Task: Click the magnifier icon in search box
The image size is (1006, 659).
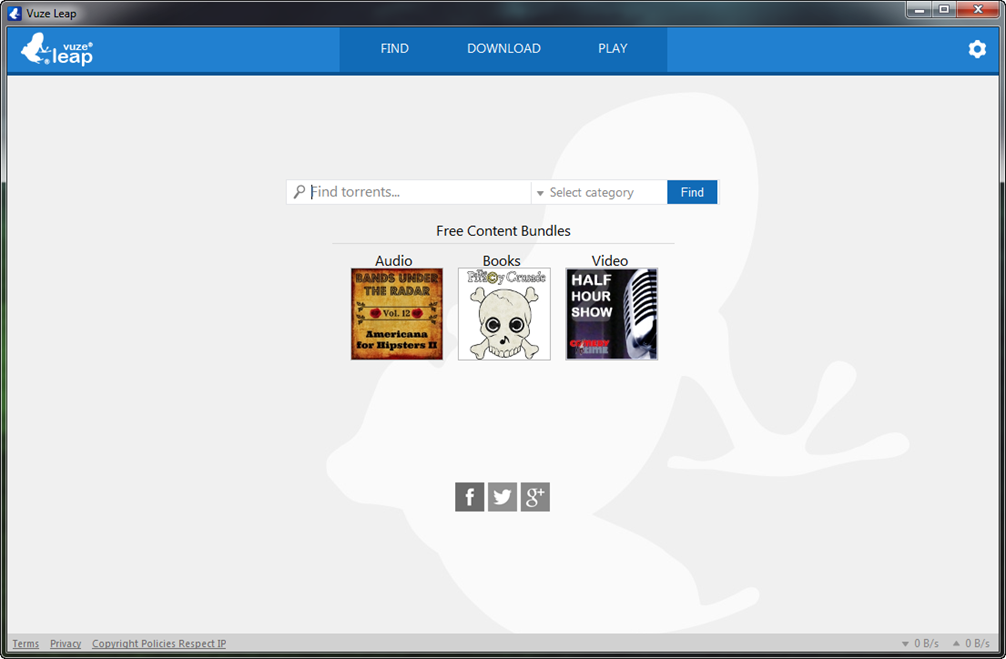Action: click(x=299, y=192)
